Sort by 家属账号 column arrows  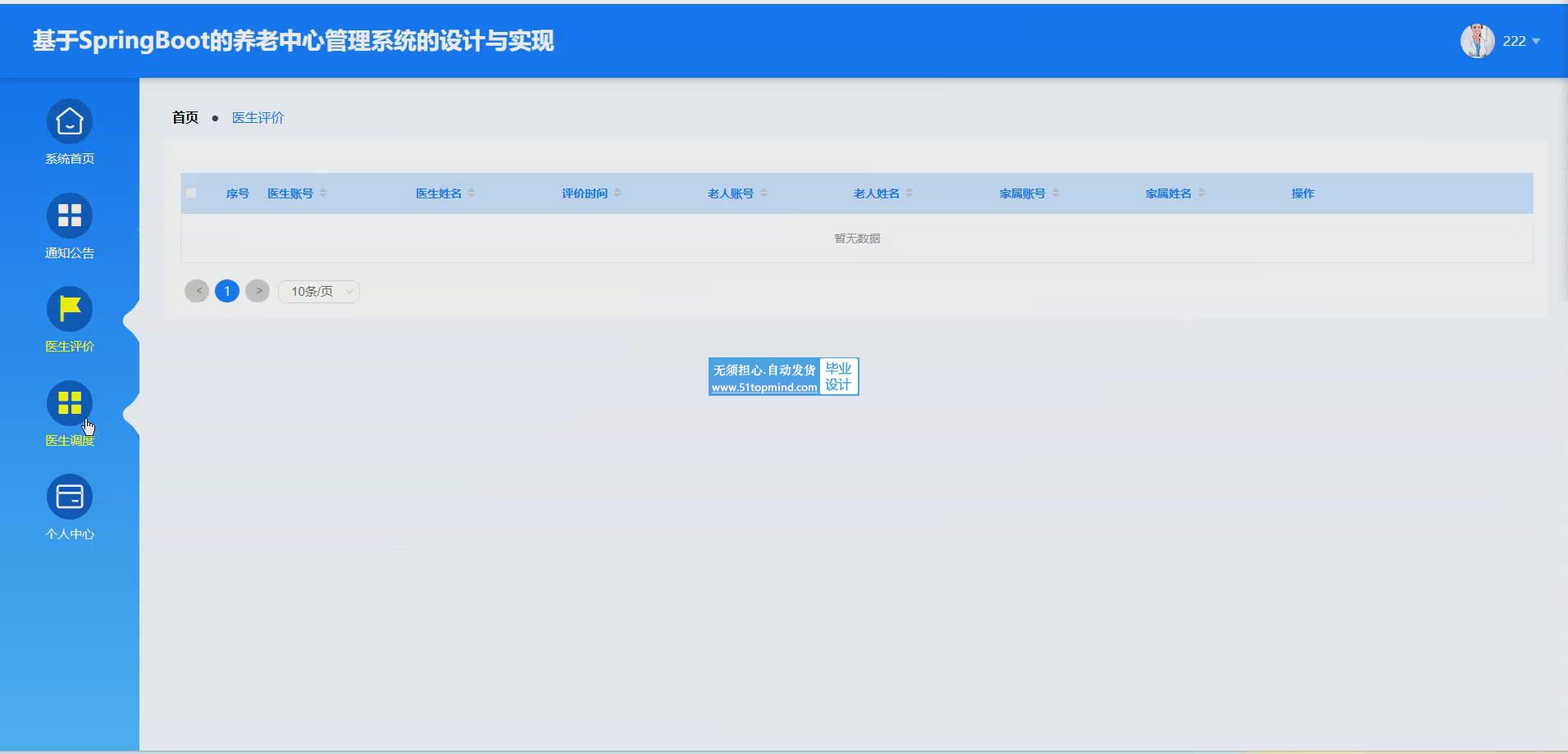(1055, 193)
